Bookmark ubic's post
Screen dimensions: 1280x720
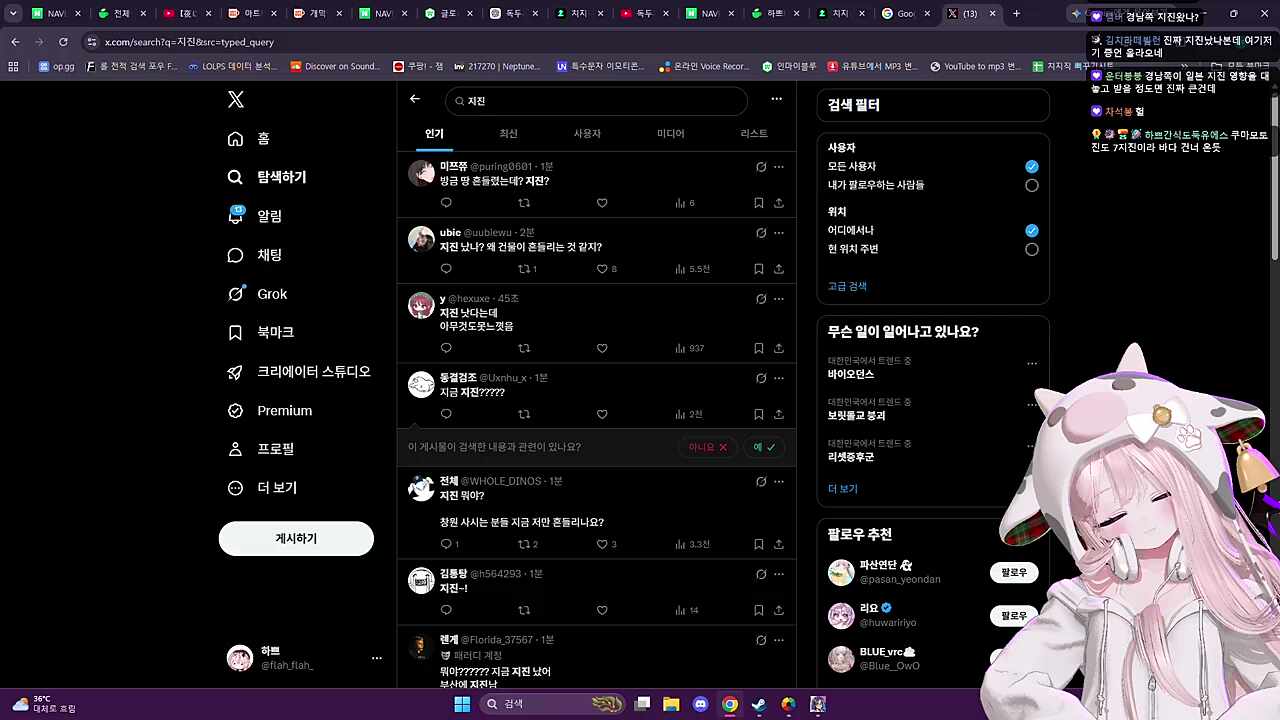758,269
